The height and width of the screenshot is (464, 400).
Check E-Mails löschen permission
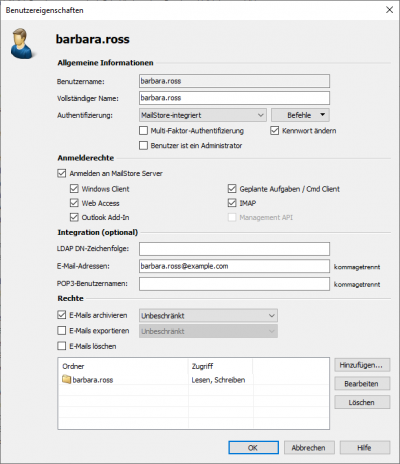pos(62,346)
